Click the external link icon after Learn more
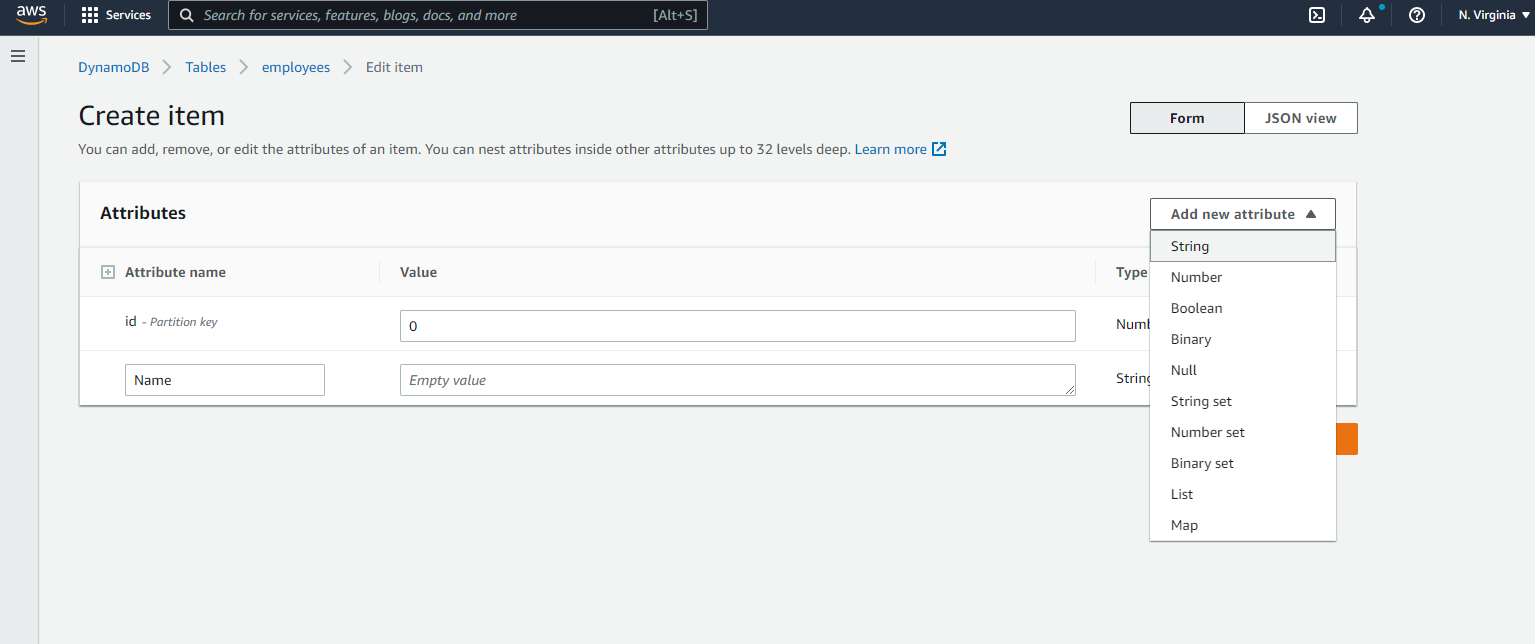 point(939,149)
